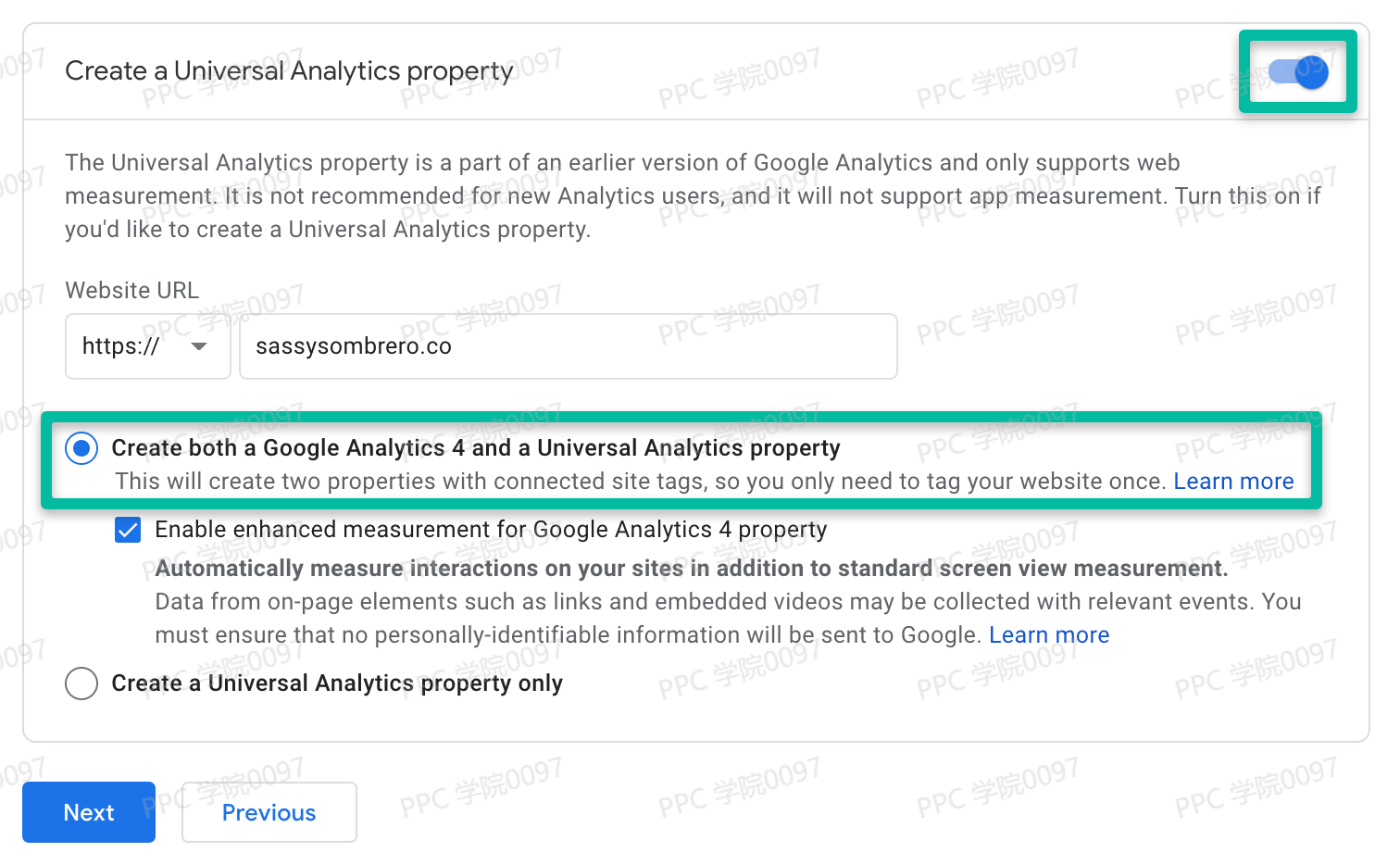Viewport: 1400px width, 865px height.
Task: Go back with the Previous button
Action: pos(269,812)
